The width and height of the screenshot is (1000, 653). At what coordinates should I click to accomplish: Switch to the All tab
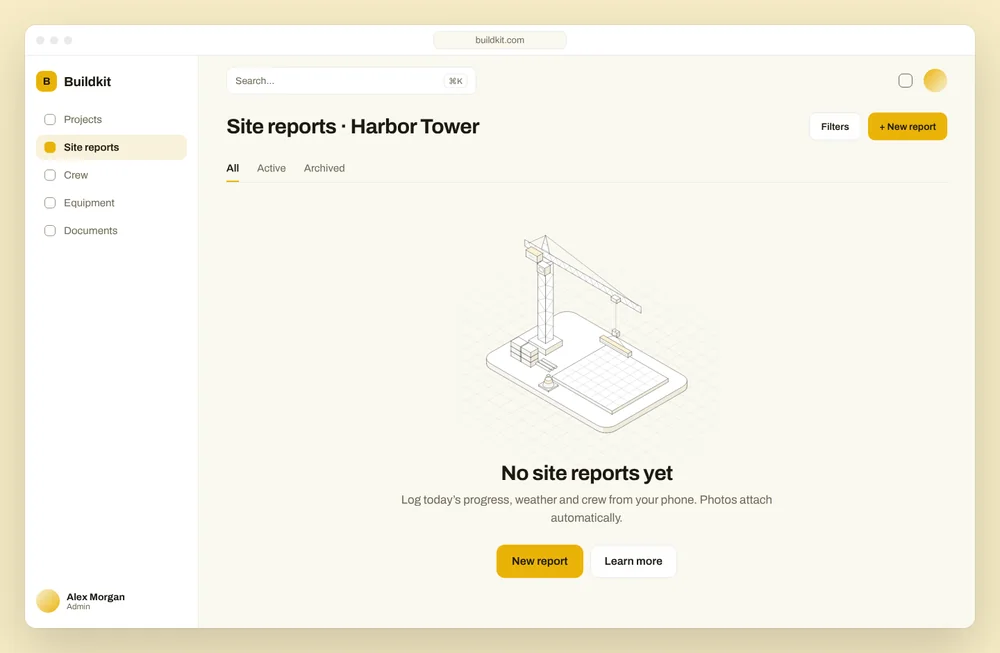(x=233, y=168)
